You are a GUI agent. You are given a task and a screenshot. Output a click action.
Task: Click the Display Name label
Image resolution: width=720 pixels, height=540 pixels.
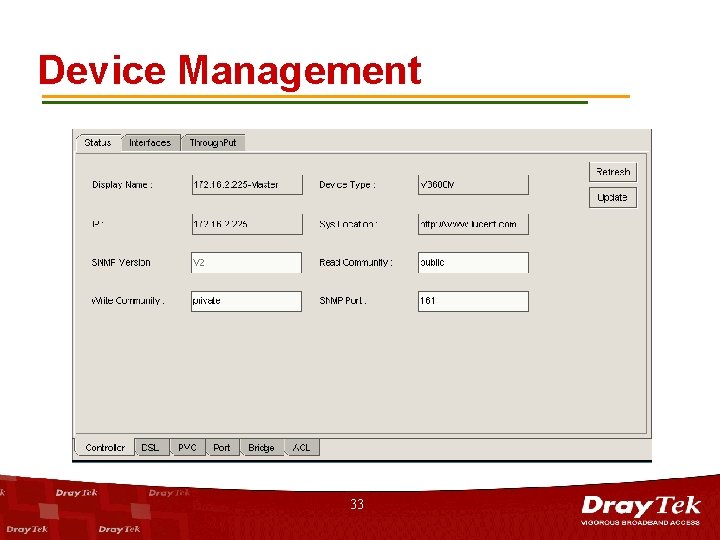click(x=122, y=185)
